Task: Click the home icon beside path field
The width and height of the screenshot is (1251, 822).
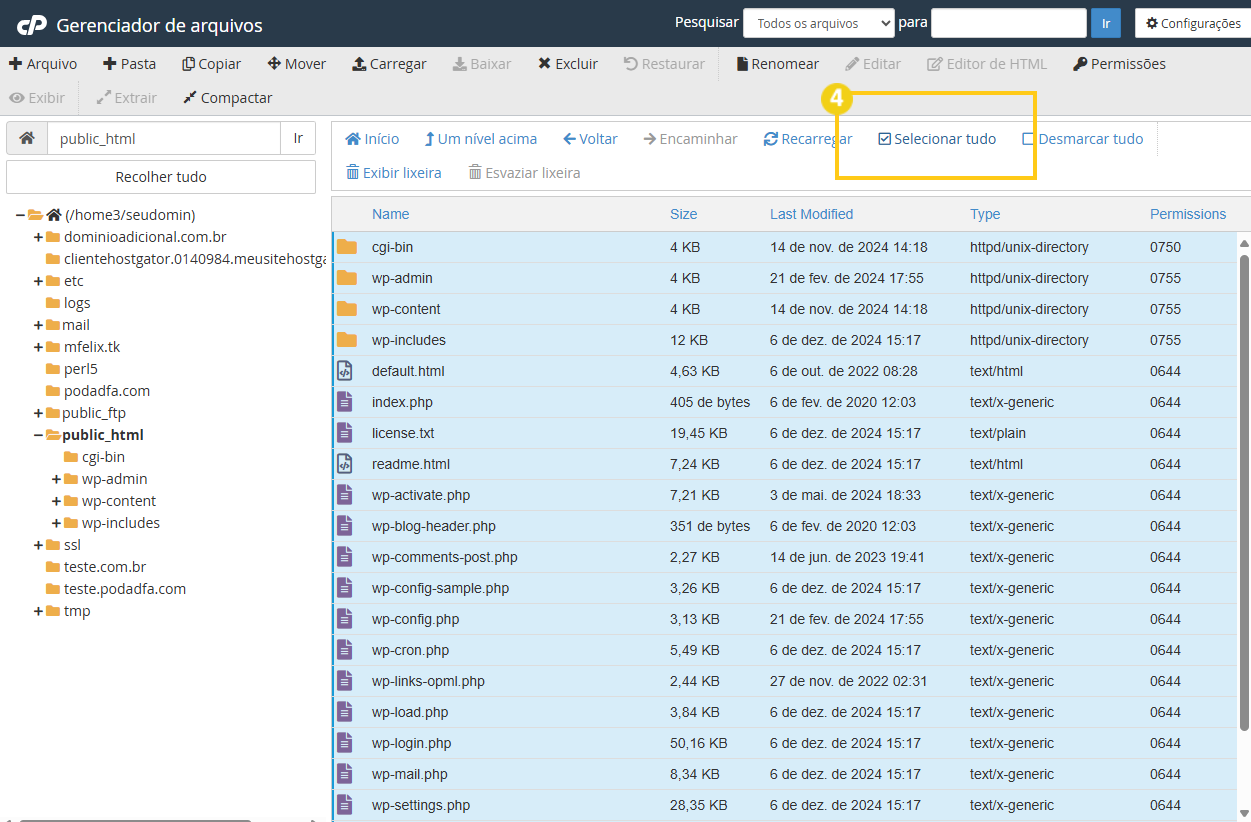Action: click(27, 139)
